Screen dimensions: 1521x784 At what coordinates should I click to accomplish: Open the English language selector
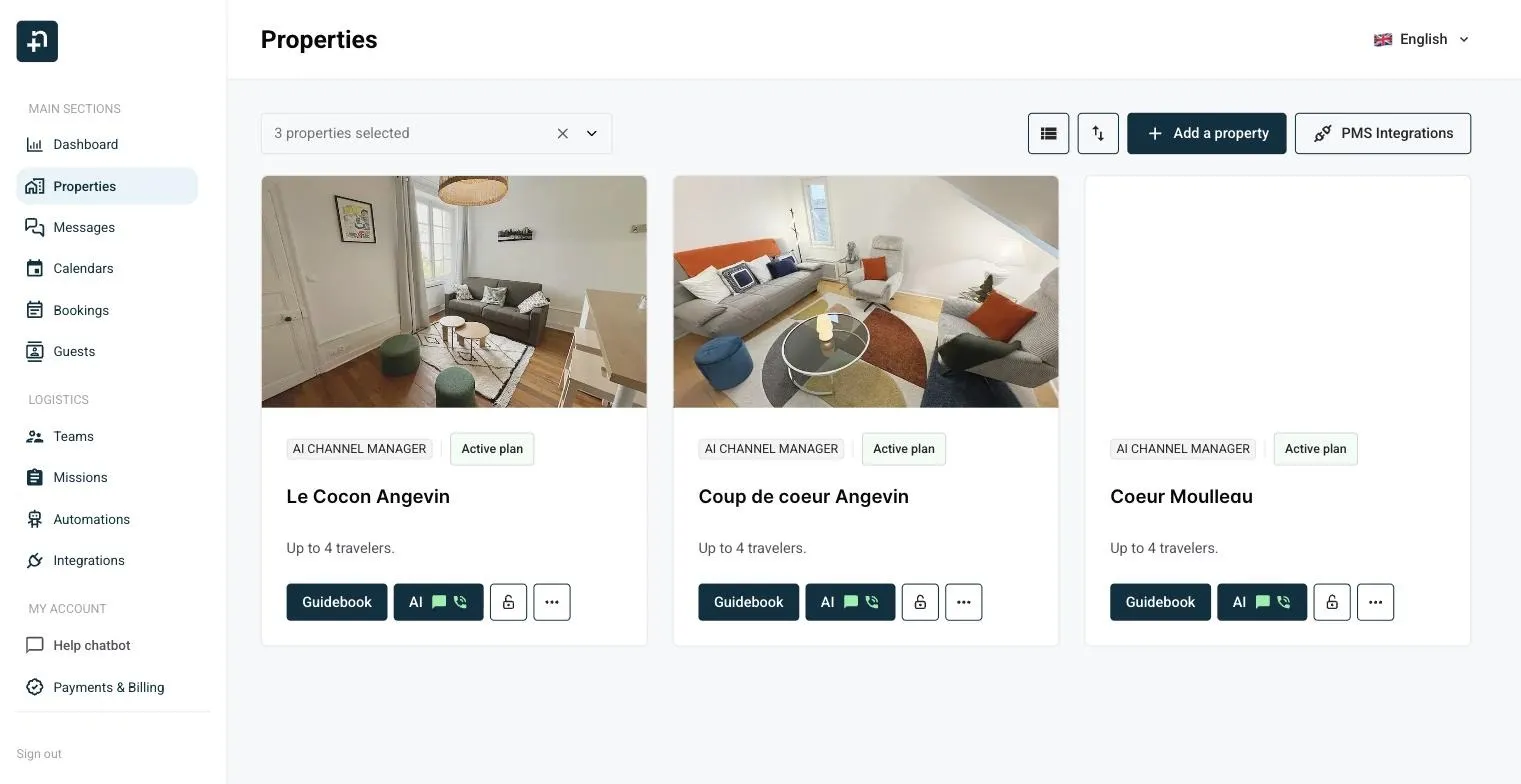pyautogui.click(x=1422, y=39)
